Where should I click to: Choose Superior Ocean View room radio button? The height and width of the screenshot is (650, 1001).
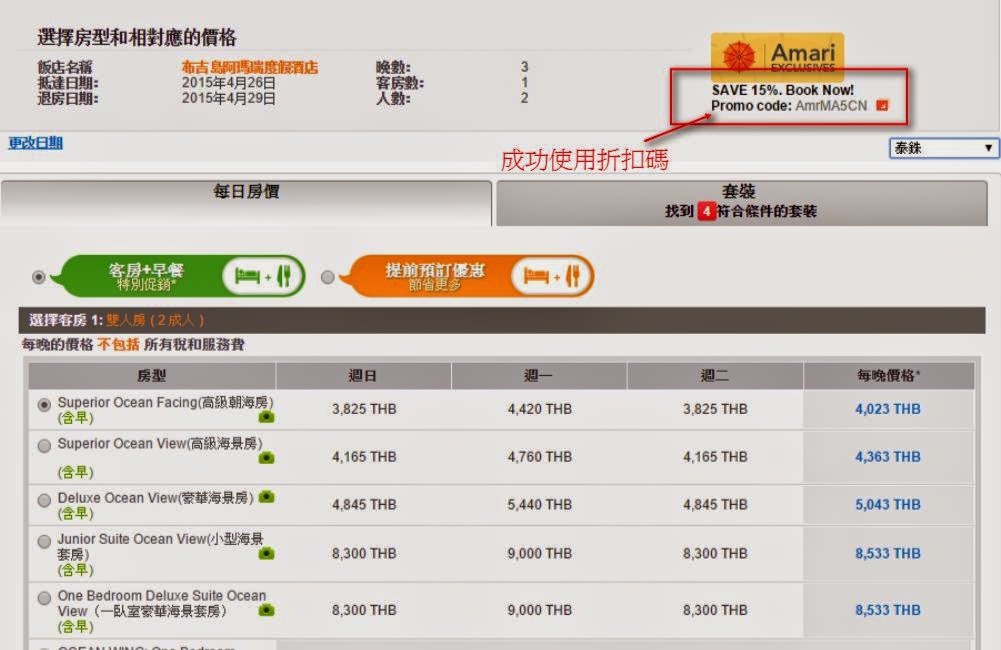[44, 445]
